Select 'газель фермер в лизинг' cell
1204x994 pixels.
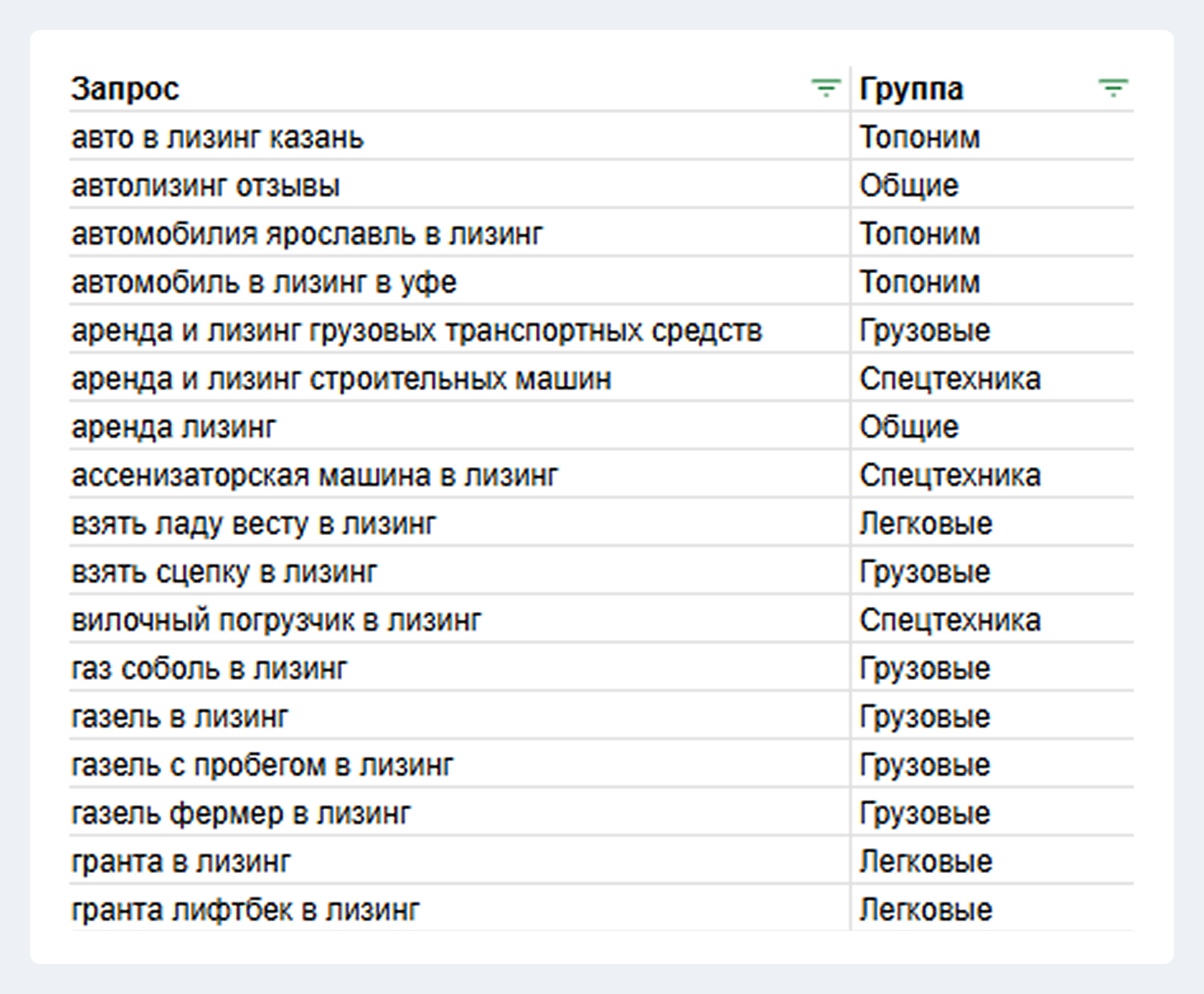pyautogui.click(x=241, y=813)
